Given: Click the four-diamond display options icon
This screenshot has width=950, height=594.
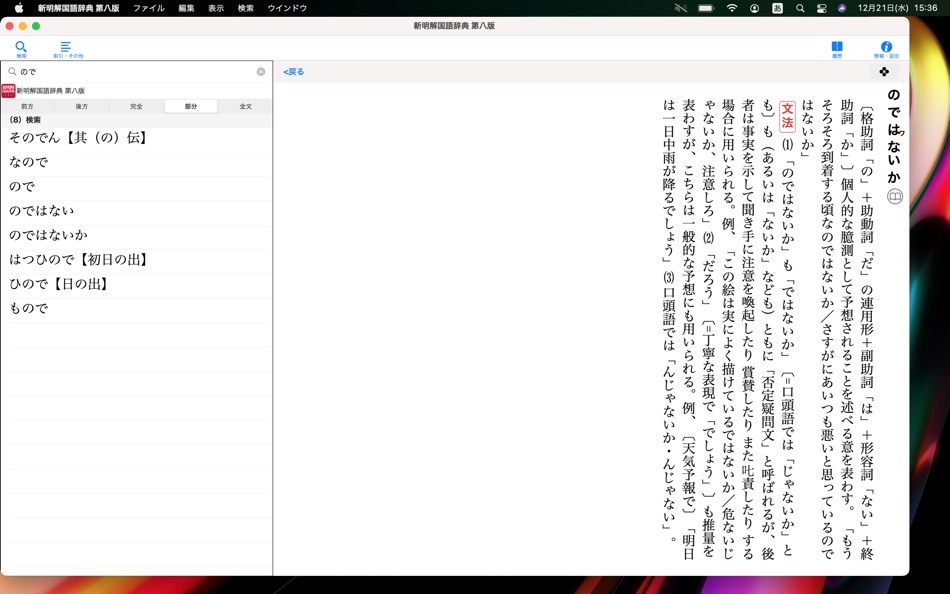Looking at the screenshot, I should click(884, 72).
